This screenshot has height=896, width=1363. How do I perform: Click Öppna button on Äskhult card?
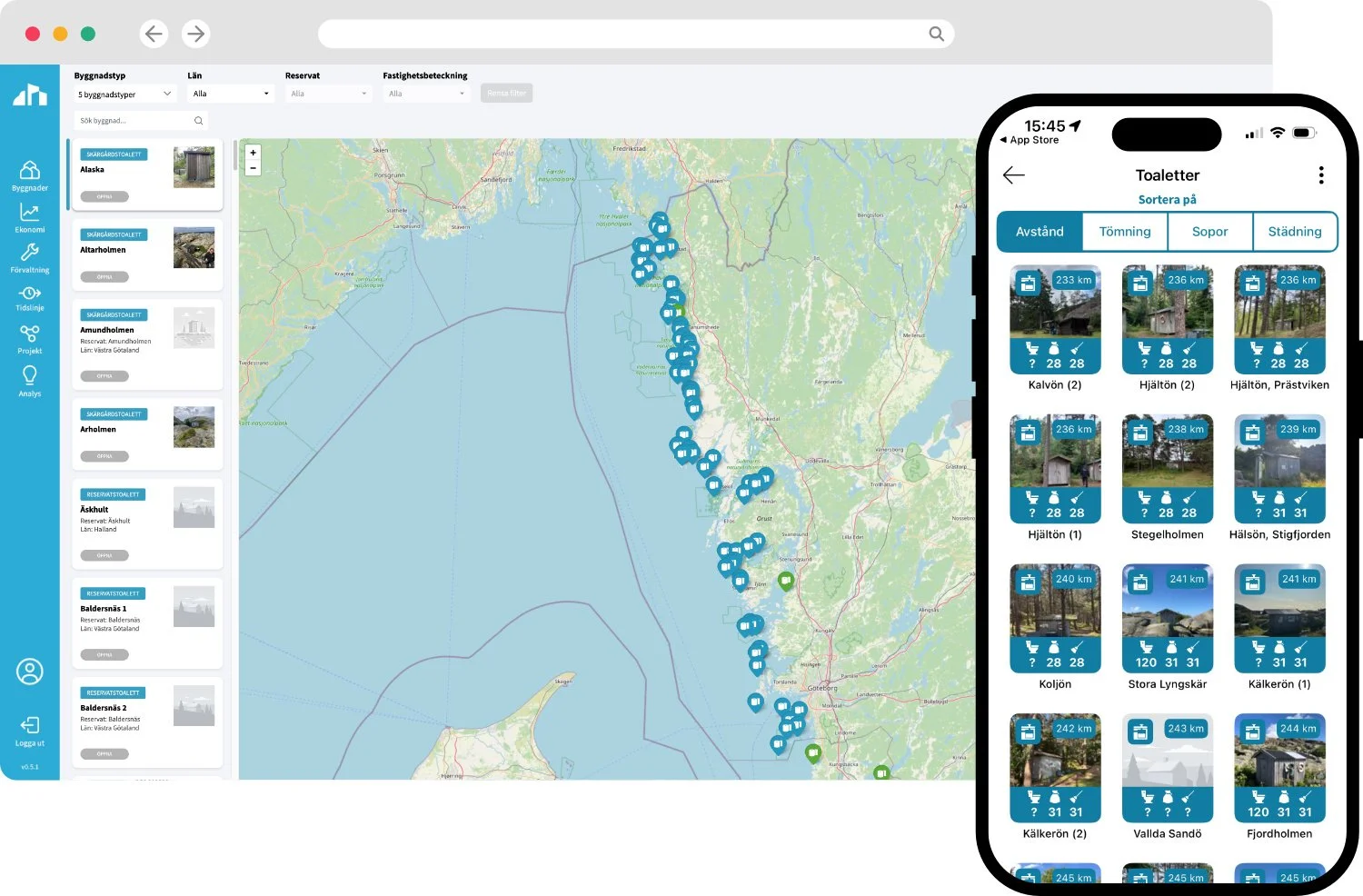click(x=104, y=555)
